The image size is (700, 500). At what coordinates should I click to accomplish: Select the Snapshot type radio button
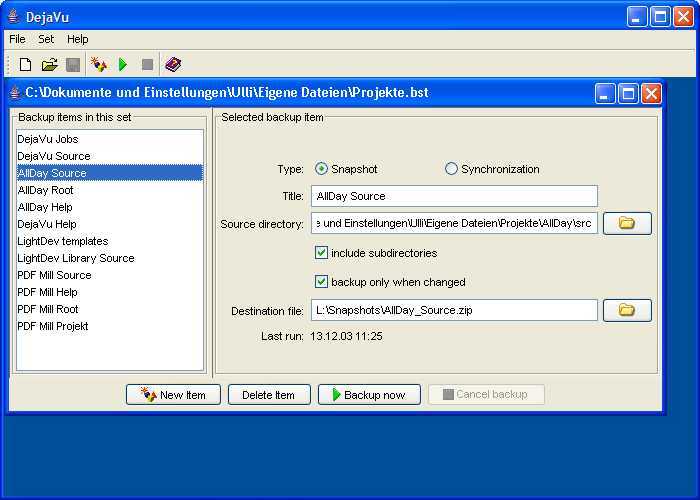(x=321, y=169)
